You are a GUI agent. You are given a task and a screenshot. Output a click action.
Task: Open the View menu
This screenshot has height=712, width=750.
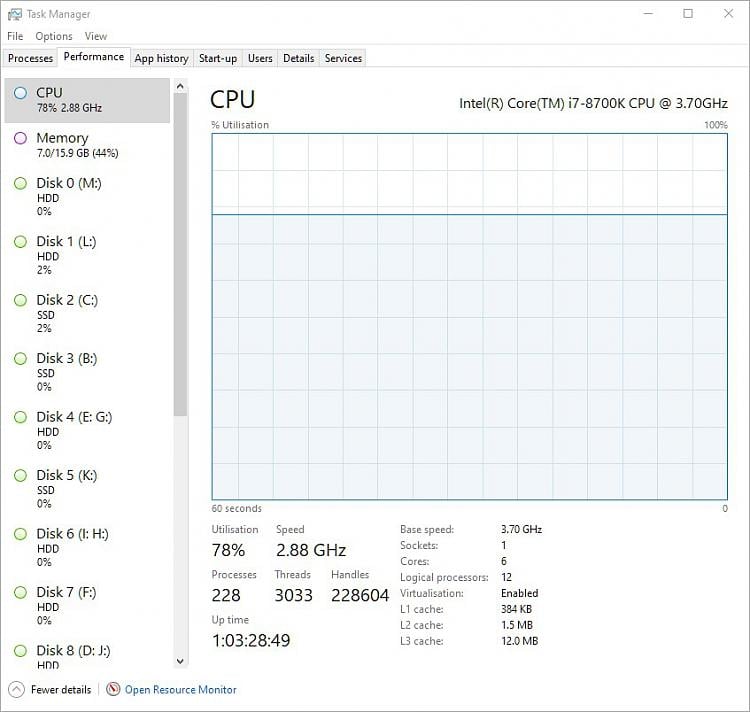coord(96,36)
